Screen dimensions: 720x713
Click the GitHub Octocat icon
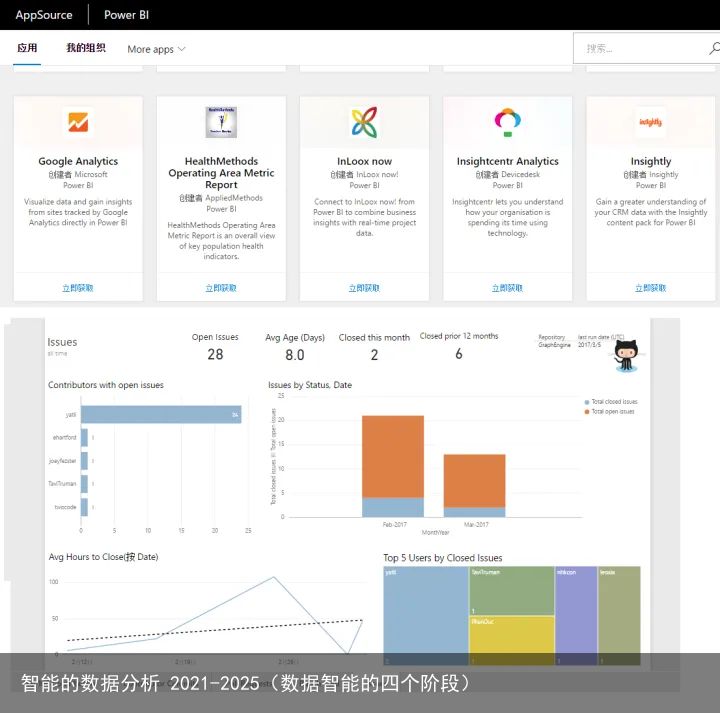626,355
